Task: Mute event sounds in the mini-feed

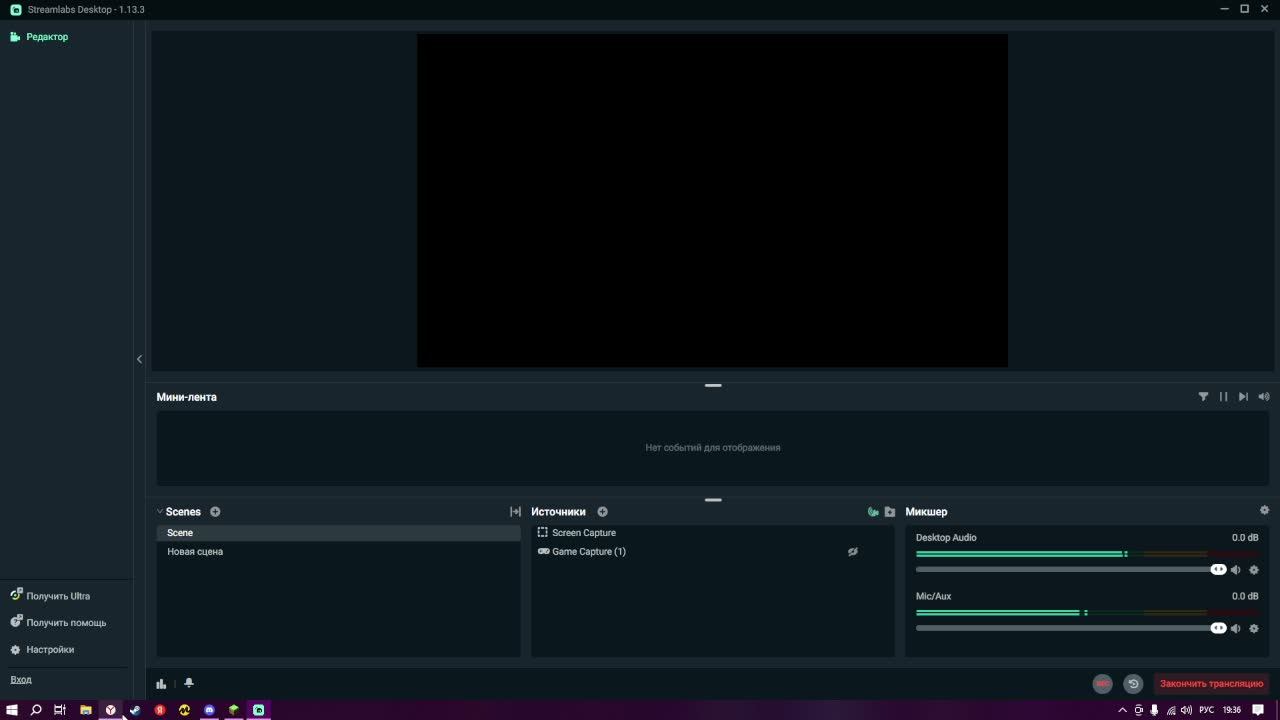Action: (1264, 397)
